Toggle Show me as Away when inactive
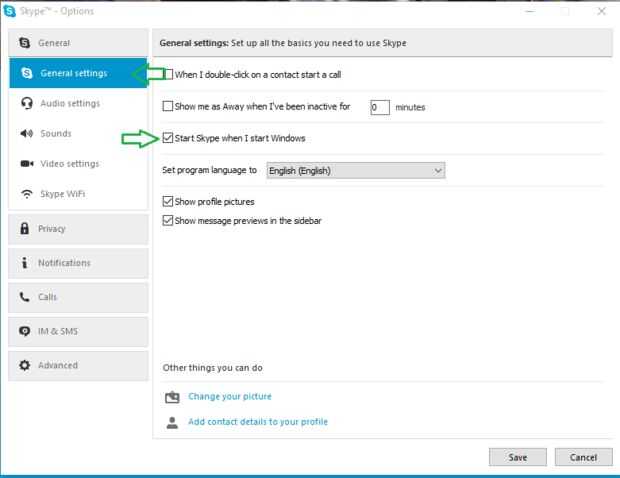620x478 pixels. 168,106
